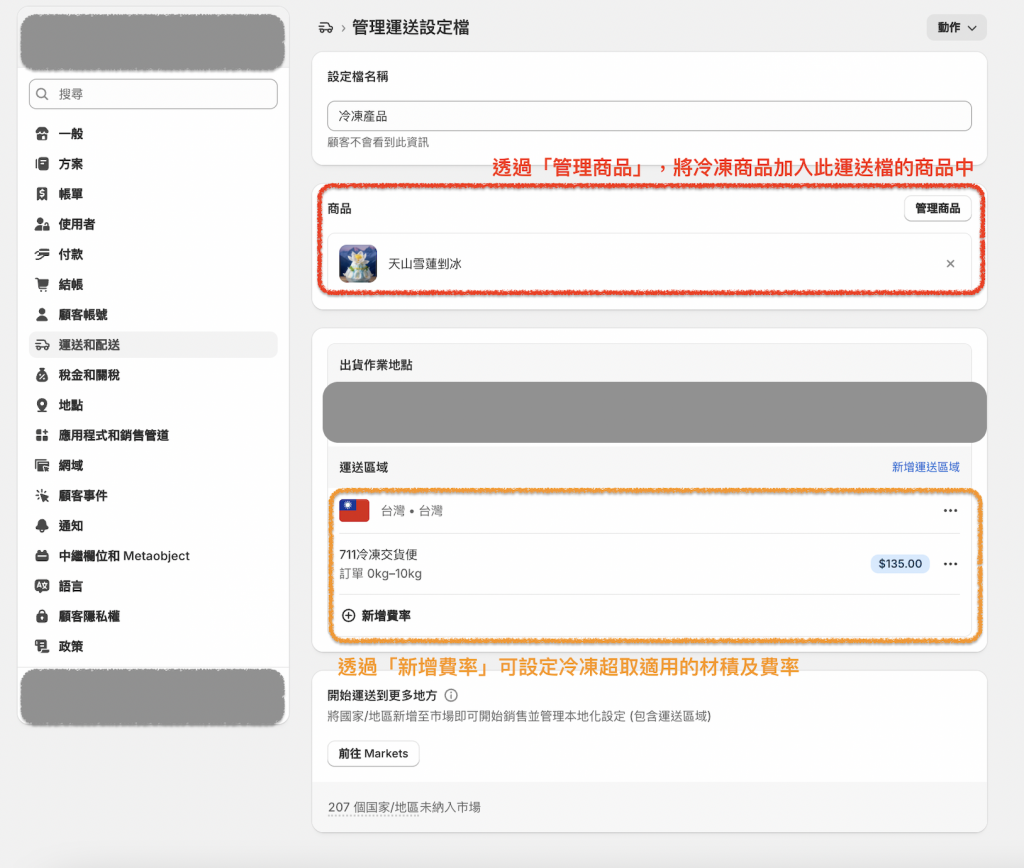Select 稅金和關稅 in the sidebar
The width and height of the screenshot is (1024, 868).
click(88, 375)
